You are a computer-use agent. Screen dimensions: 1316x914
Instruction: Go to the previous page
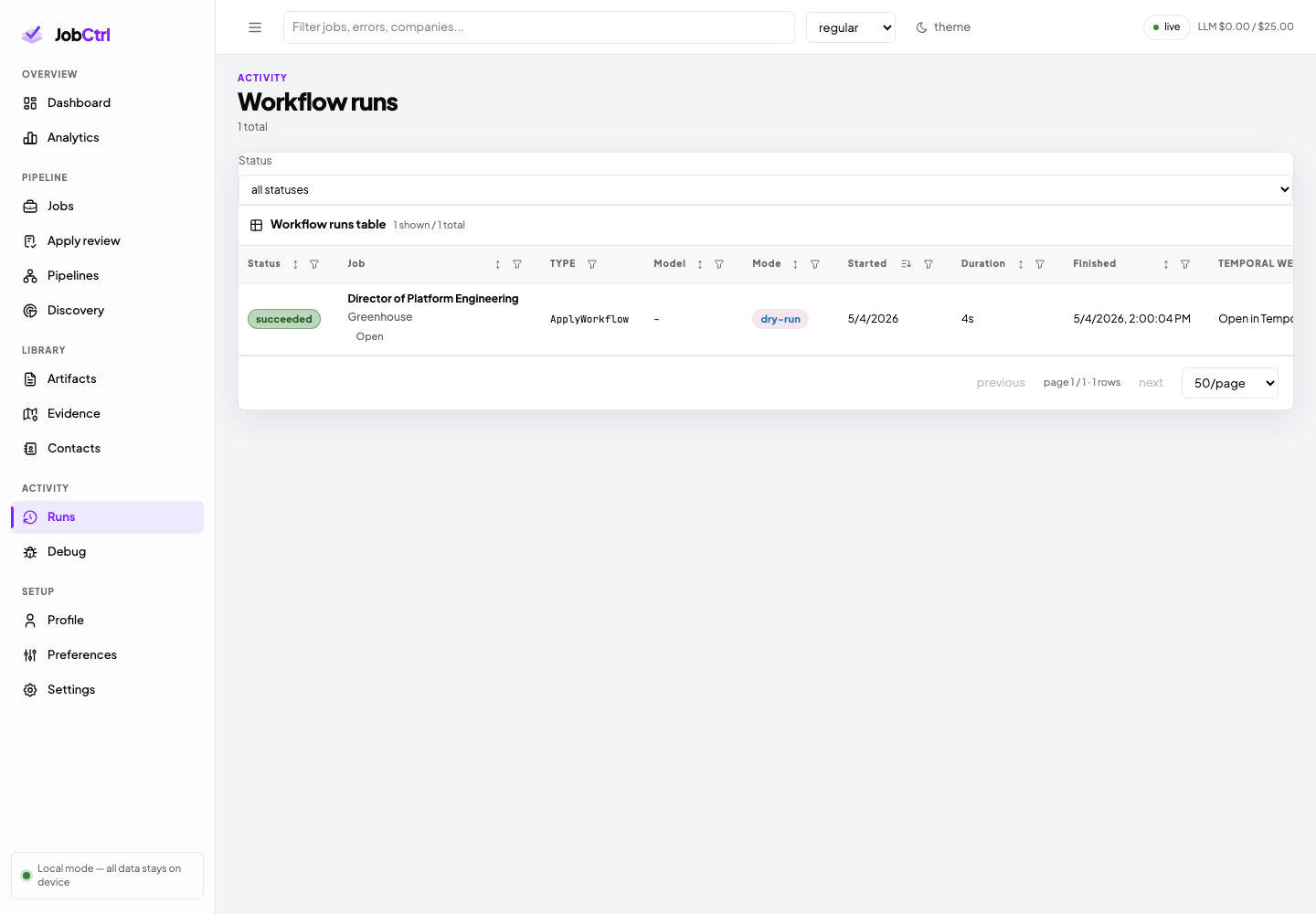click(x=1001, y=383)
